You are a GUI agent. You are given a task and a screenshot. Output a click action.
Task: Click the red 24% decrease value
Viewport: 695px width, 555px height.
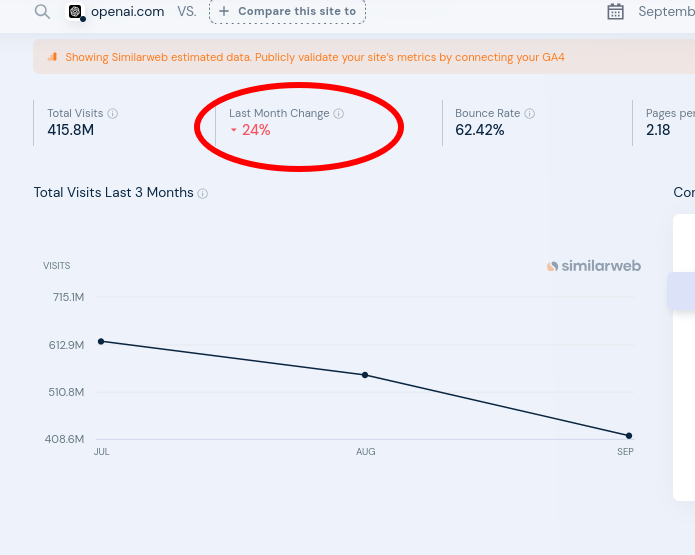(256, 130)
